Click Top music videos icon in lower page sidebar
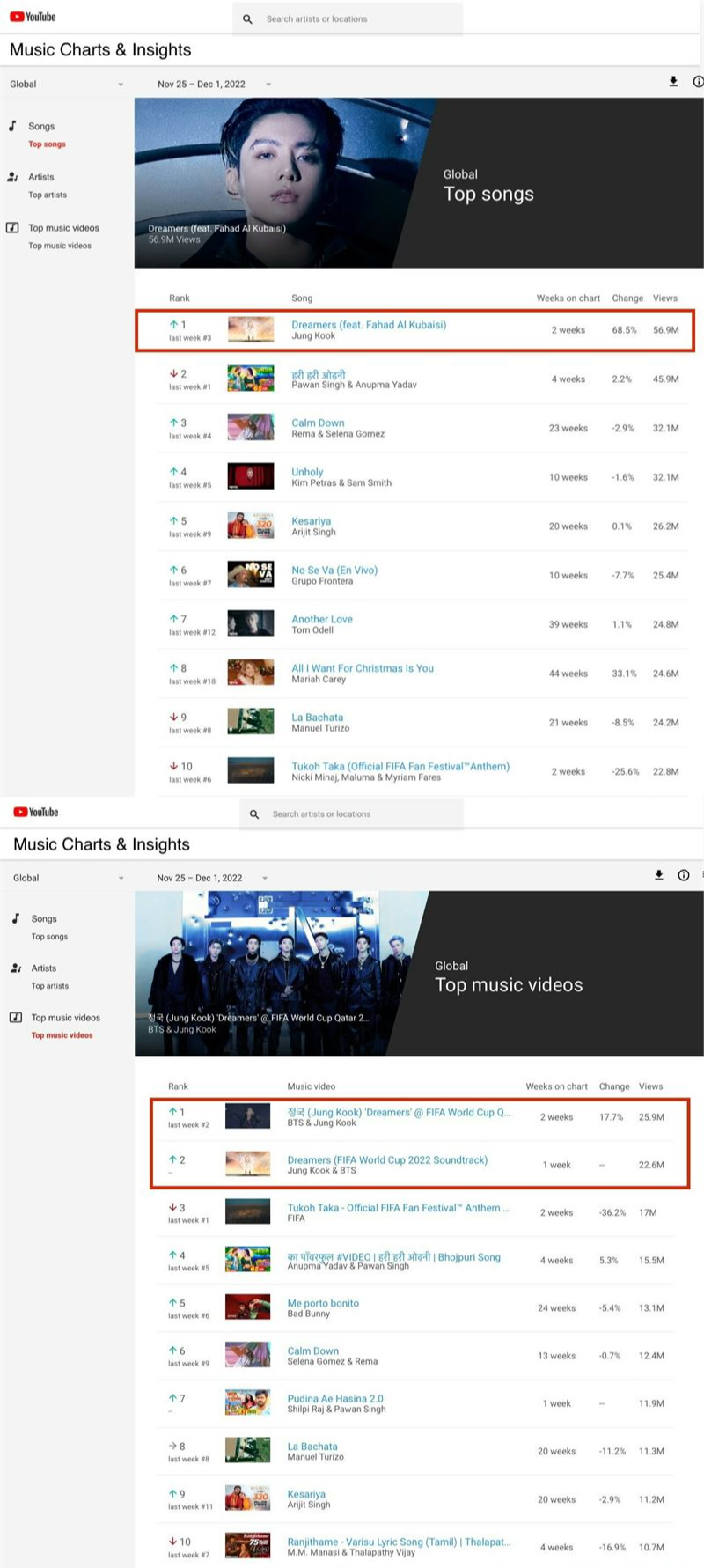Screen dimensions: 704x1568 click(x=16, y=1017)
